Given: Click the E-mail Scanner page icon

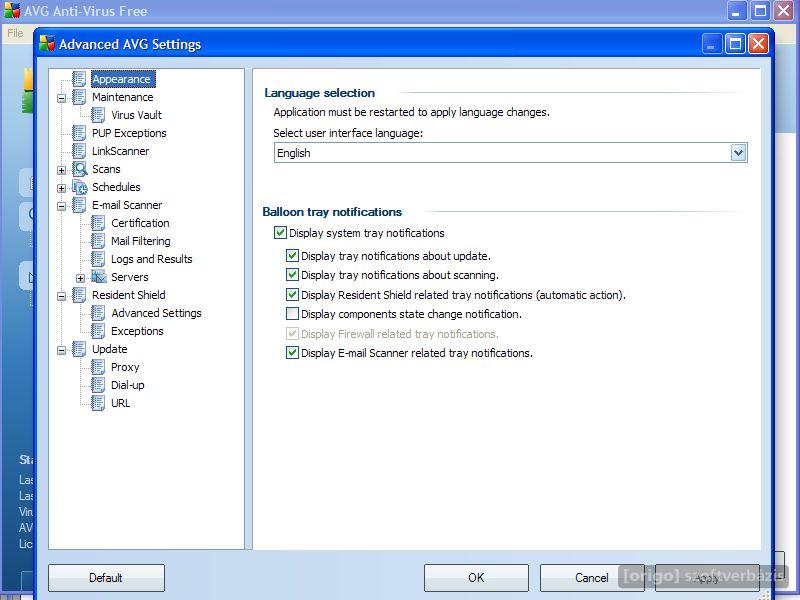Looking at the screenshot, I should (79, 205).
